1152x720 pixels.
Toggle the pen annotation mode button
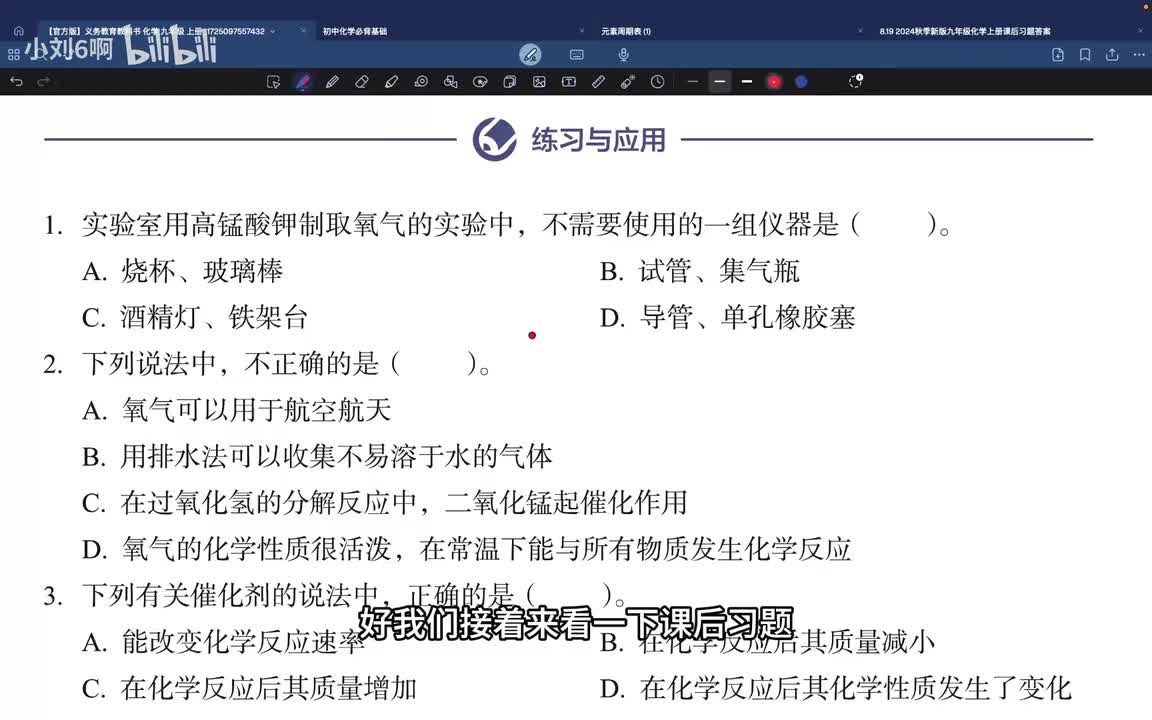pyautogui.click(x=530, y=54)
